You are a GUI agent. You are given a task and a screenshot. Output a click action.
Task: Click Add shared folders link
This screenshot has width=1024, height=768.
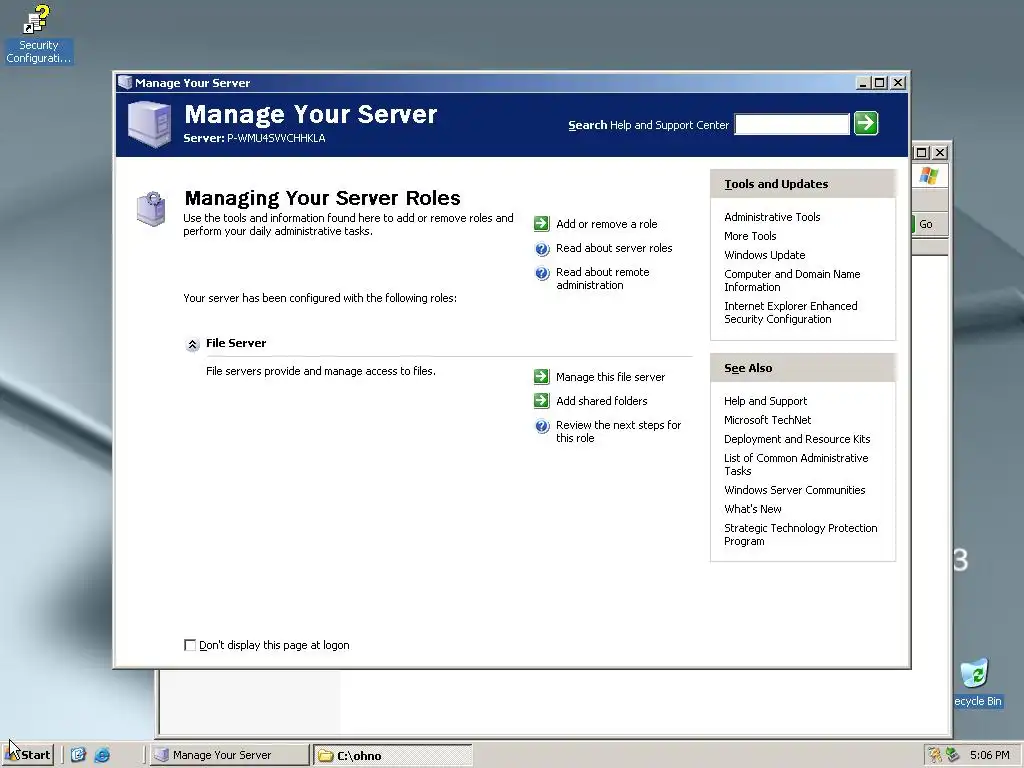click(601, 401)
